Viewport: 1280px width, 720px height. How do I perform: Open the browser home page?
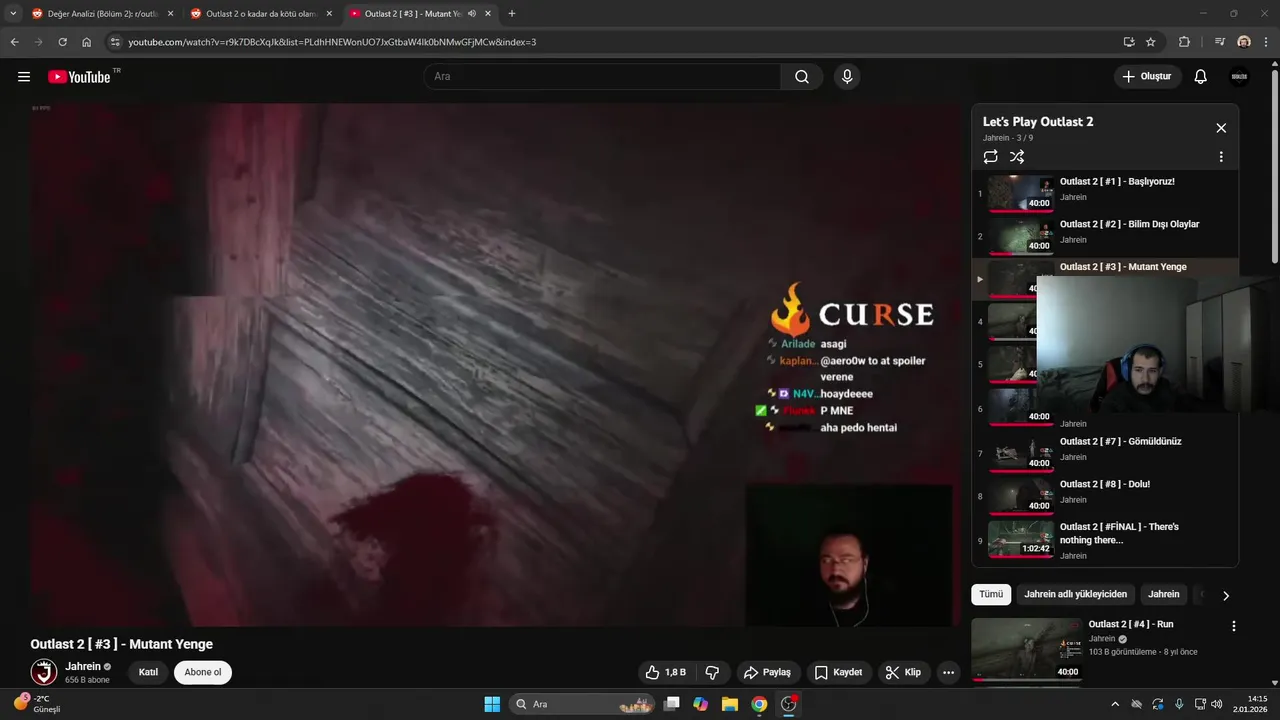click(86, 42)
